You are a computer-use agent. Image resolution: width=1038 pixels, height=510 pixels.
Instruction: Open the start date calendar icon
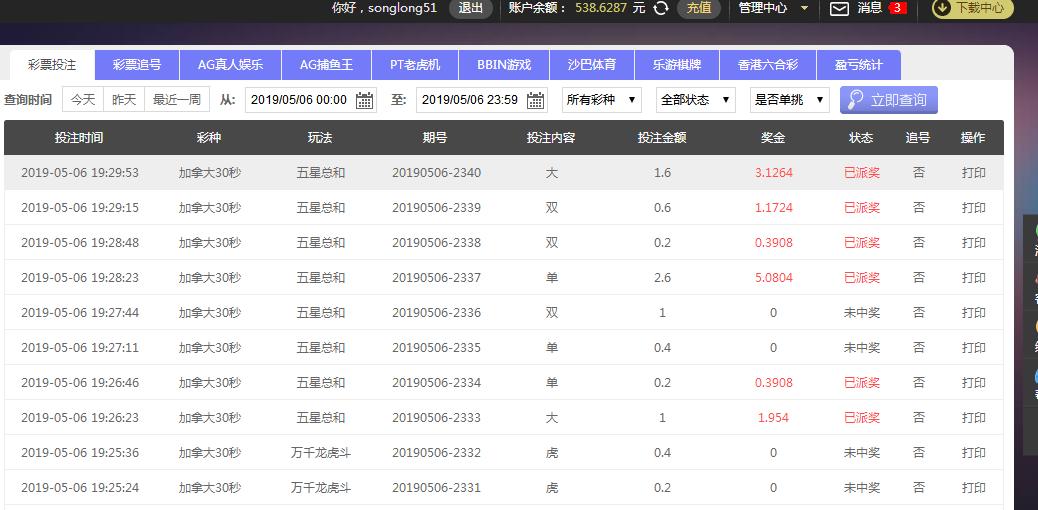point(364,100)
